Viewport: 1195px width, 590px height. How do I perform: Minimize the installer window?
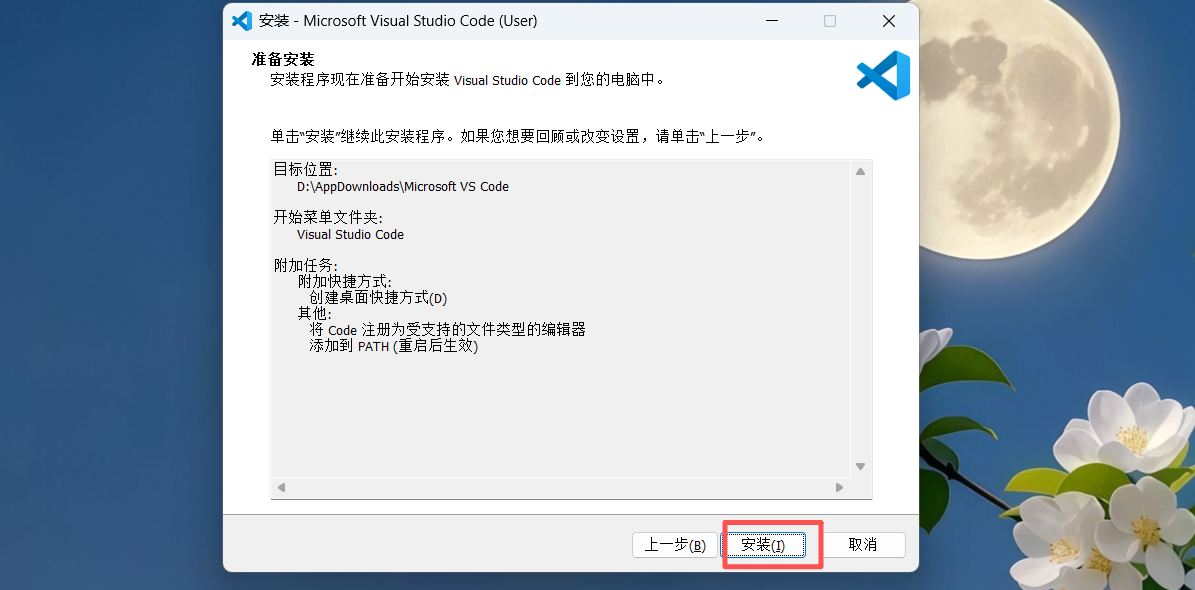(x=771, y=21)
